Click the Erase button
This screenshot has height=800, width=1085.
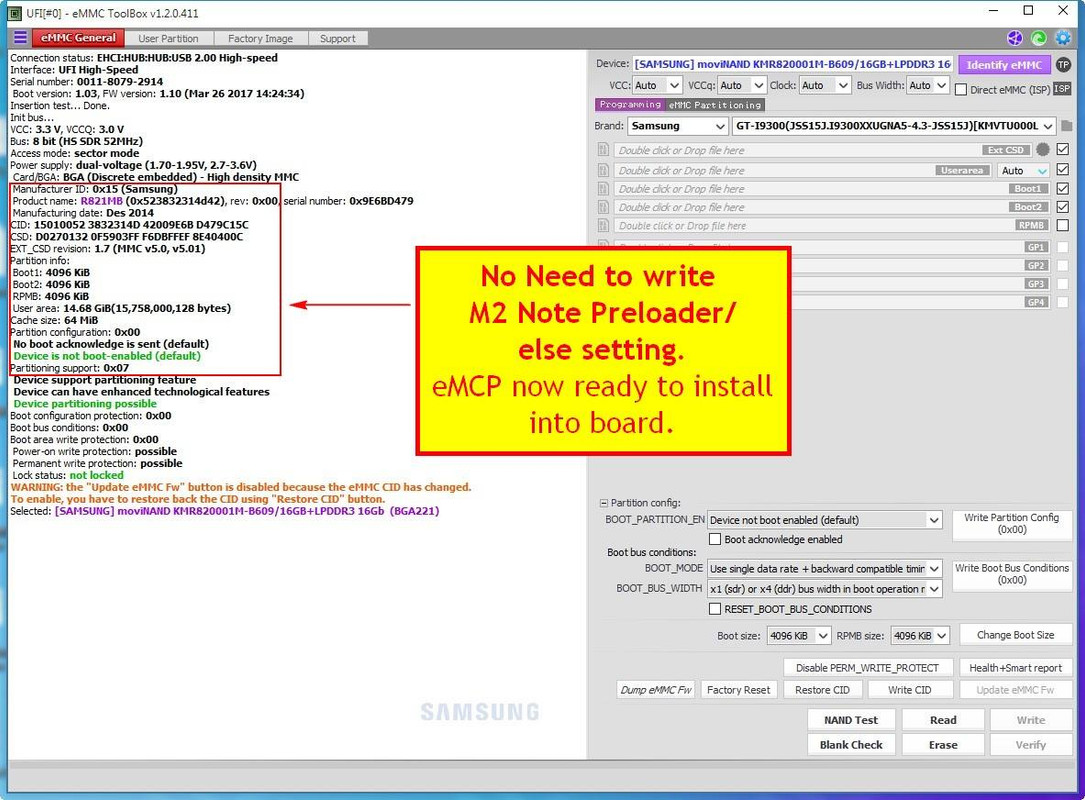943,745
